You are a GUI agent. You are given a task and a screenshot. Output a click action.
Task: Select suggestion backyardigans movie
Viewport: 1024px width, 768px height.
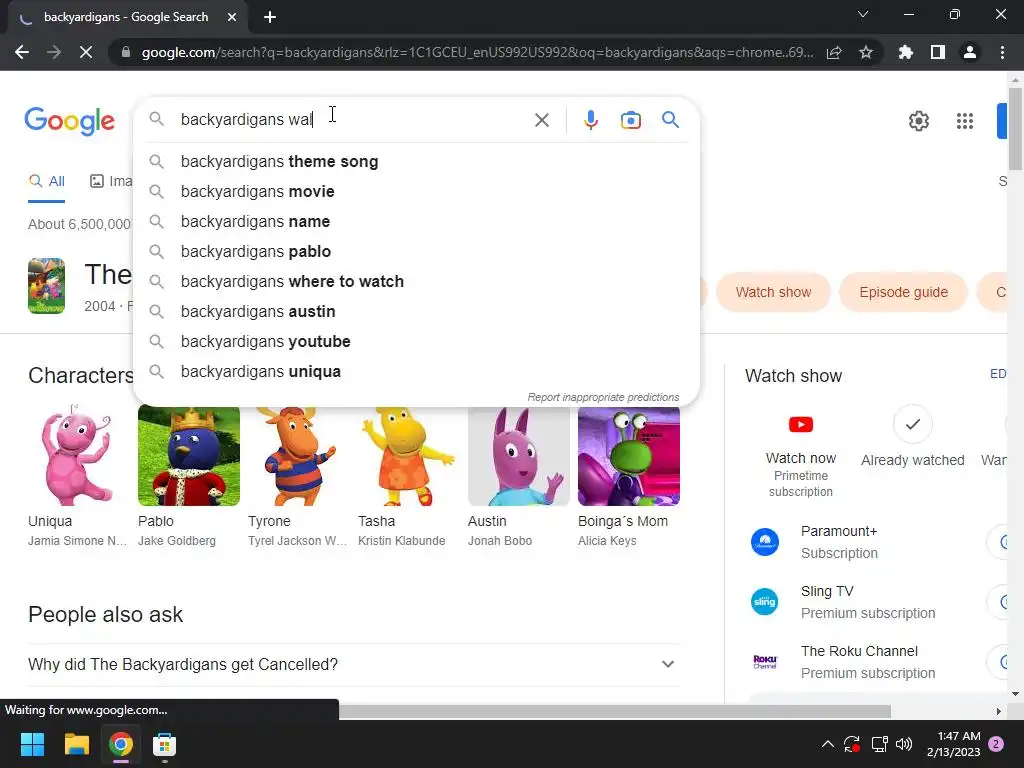click(416, 191)
